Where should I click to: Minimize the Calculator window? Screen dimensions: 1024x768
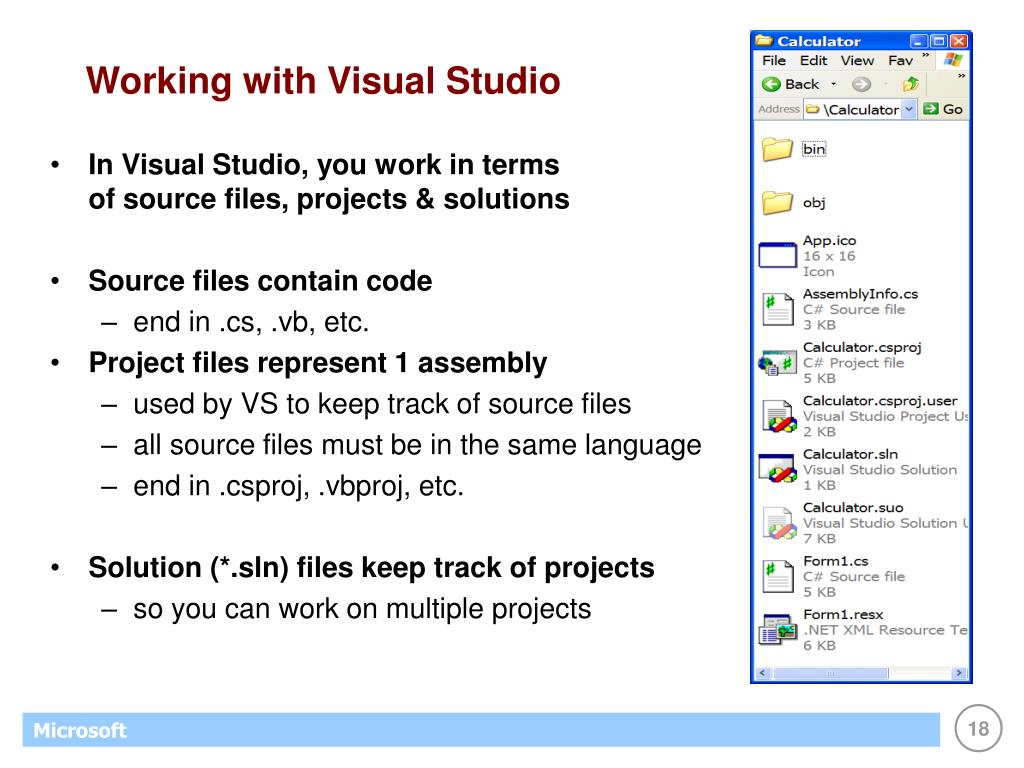[x=918, y=41]
